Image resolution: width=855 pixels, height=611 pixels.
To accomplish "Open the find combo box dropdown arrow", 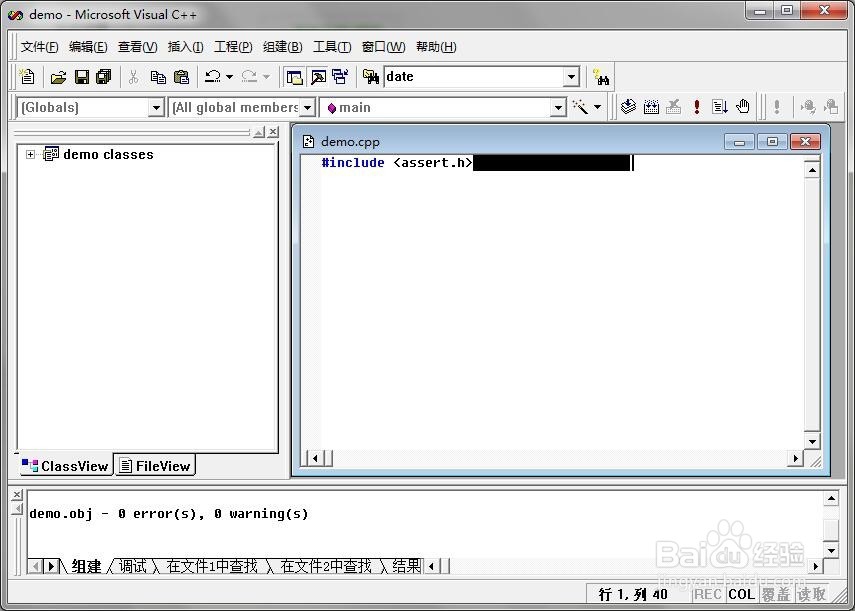I will point(571,77).
